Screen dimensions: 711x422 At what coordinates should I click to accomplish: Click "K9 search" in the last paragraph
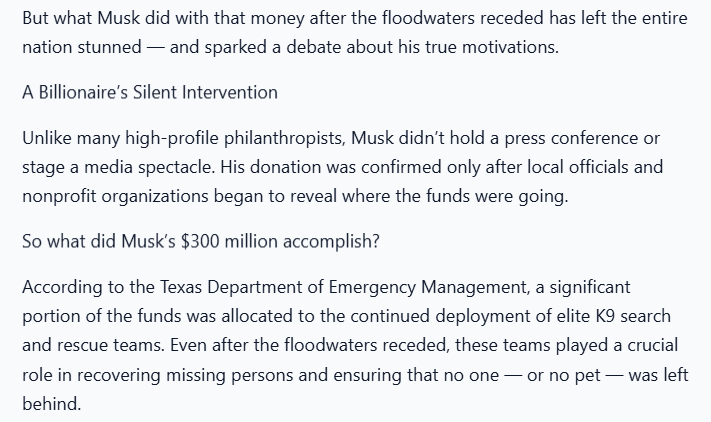point(633,316)
